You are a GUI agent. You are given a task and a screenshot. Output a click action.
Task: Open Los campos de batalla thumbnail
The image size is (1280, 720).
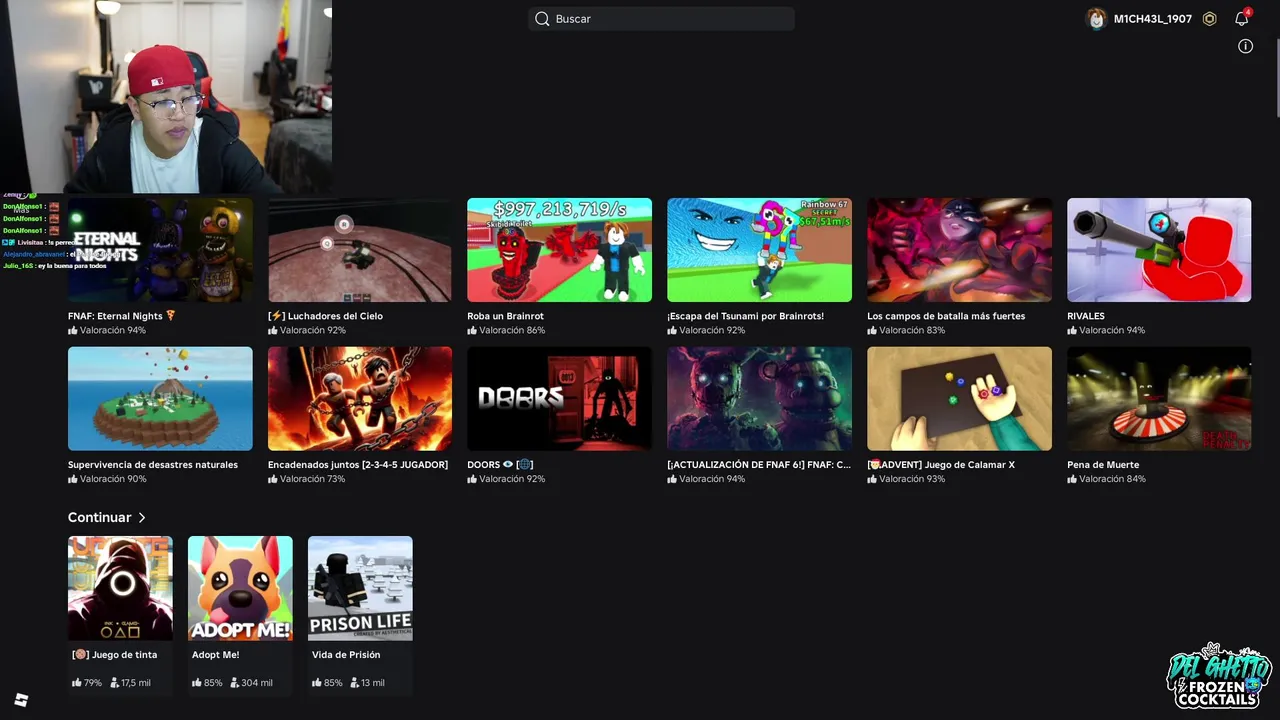click(959, 250)
